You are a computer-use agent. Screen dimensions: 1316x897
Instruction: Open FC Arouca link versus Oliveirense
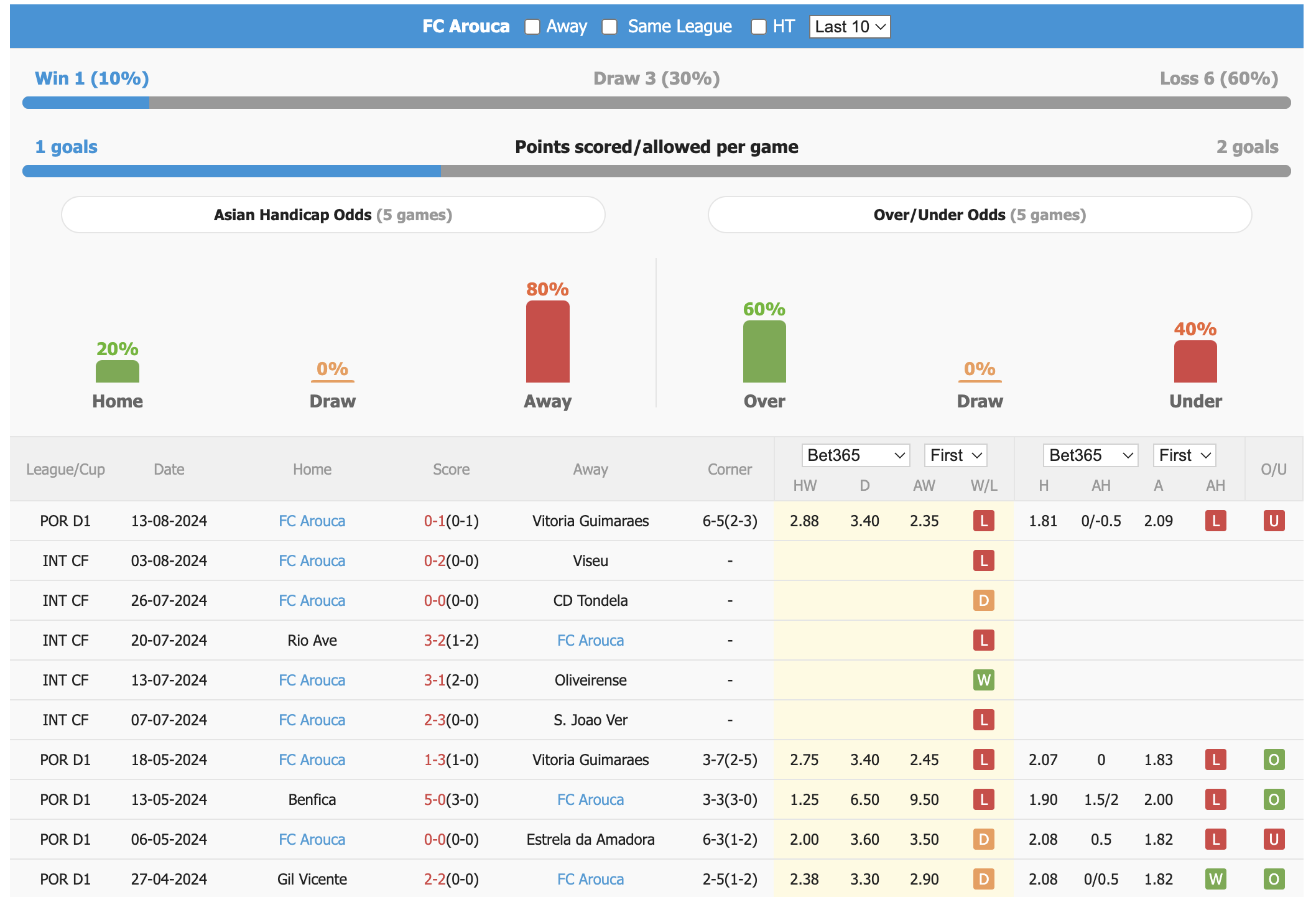click(x=312, y=680)
